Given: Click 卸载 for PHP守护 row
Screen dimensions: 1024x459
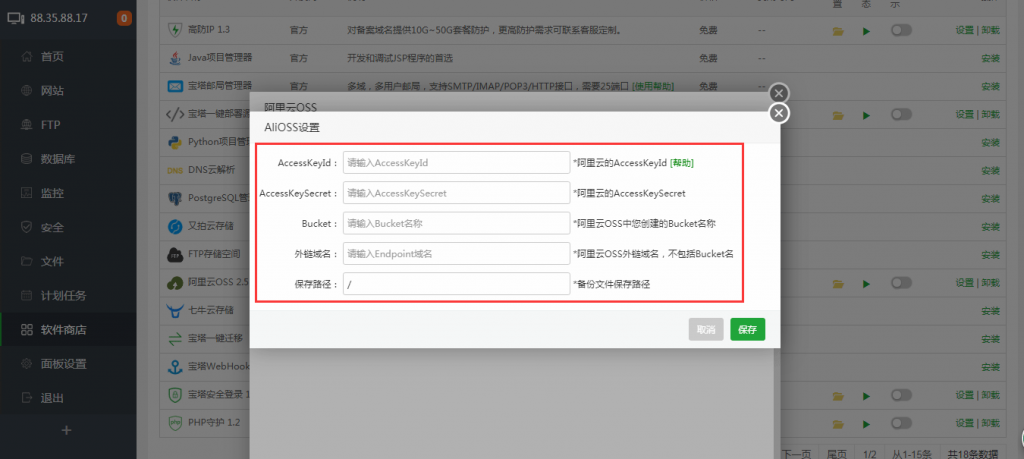Looking at the screenshot, I should coord(990,423).
